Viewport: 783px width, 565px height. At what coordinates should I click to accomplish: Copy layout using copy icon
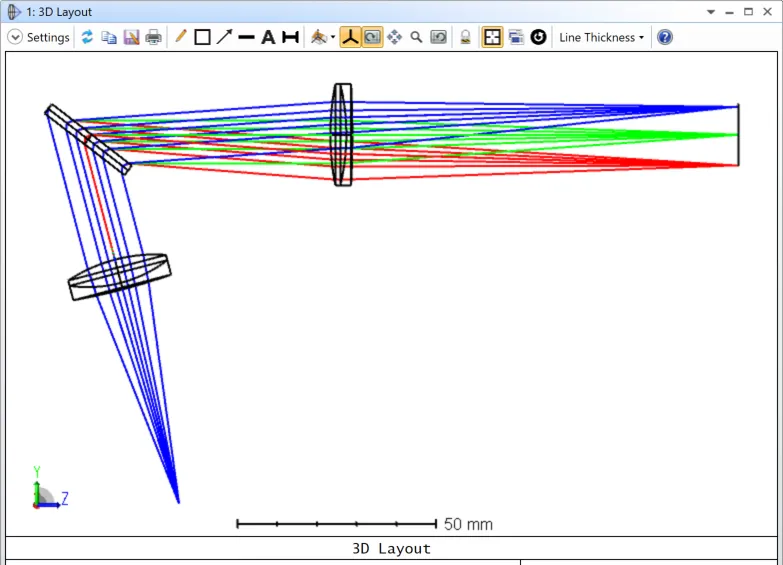coord(109,37)
